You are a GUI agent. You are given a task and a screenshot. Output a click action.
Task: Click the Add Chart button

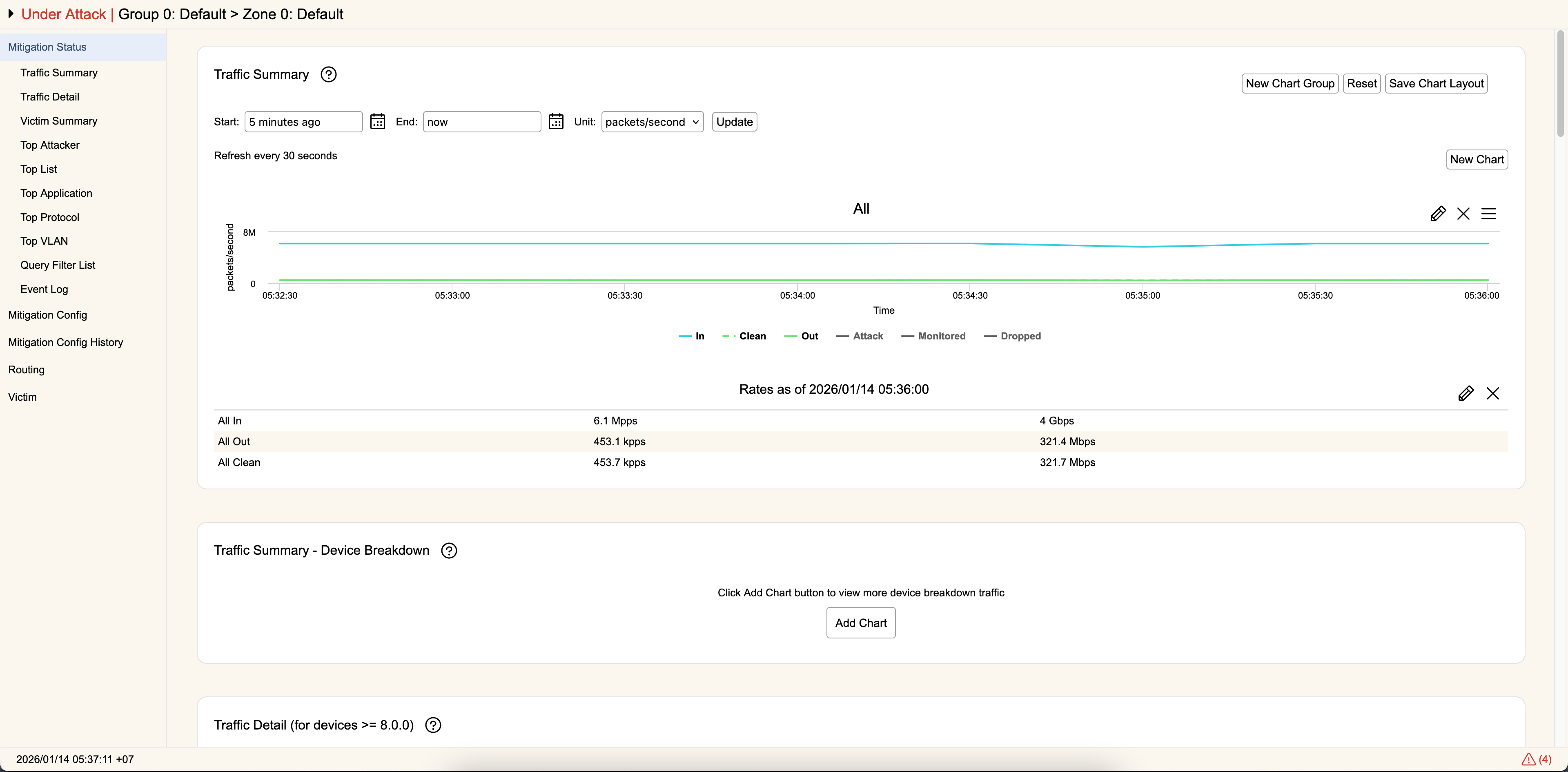click(861, 623)
